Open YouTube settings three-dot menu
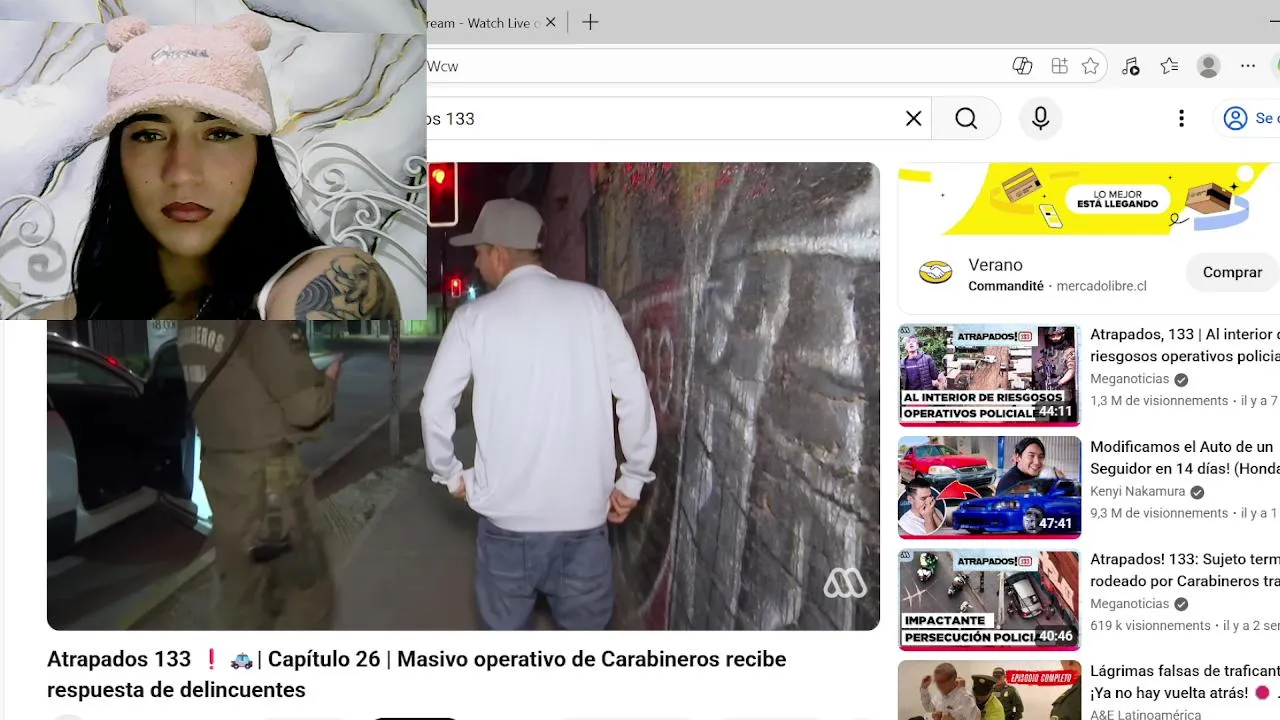This screenshot has height=720, width=1280. [1181, 119]
